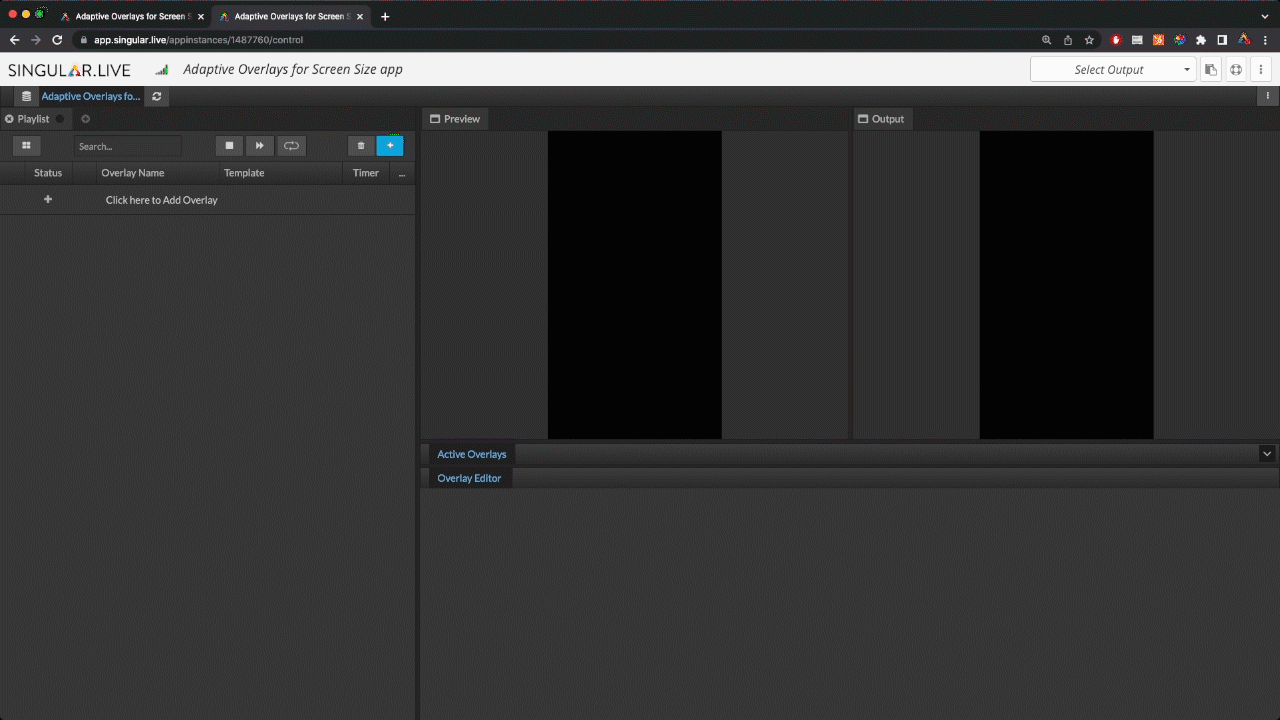This screenshot has height=720, width=1280.
Task: Open the help lifebuoy icon
Action: (x=1236, y=70)
